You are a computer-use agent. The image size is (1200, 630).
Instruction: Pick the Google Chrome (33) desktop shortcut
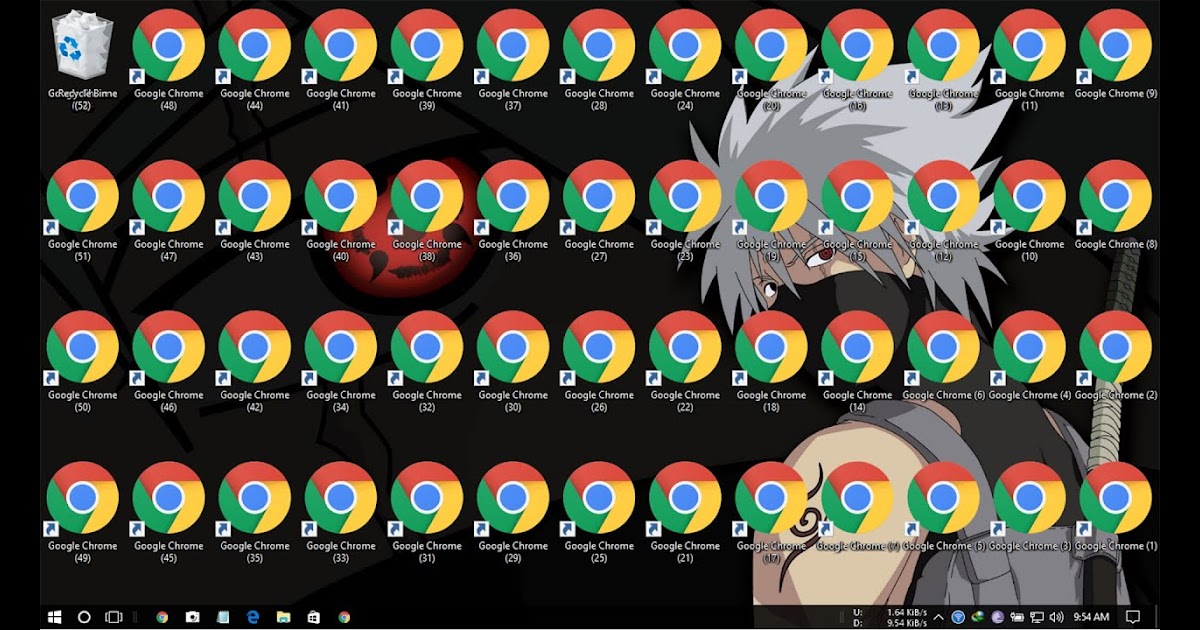341,513
